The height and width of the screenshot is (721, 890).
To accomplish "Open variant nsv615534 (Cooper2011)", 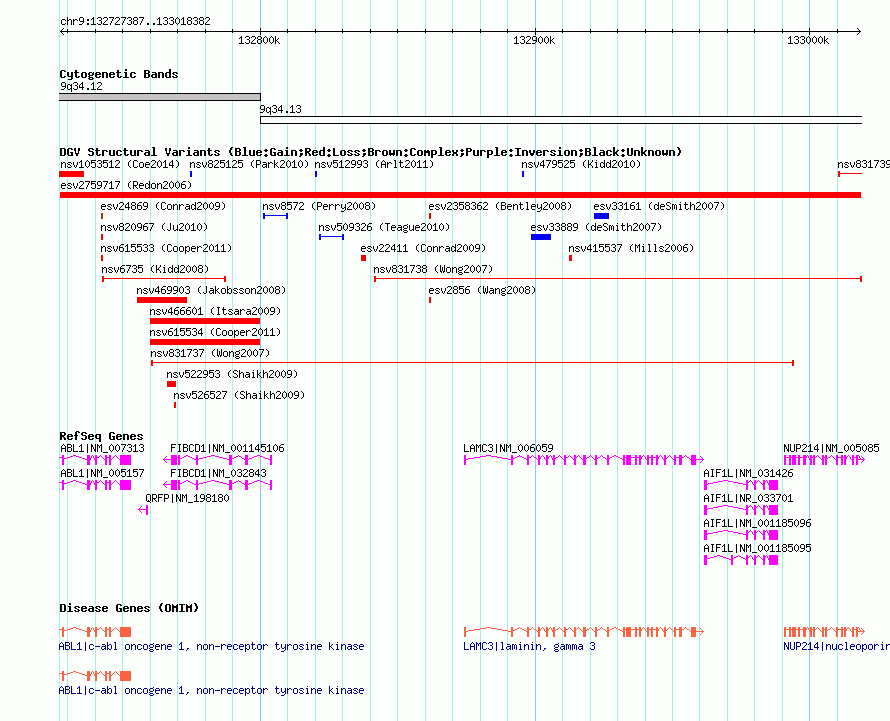I will 215,332.
